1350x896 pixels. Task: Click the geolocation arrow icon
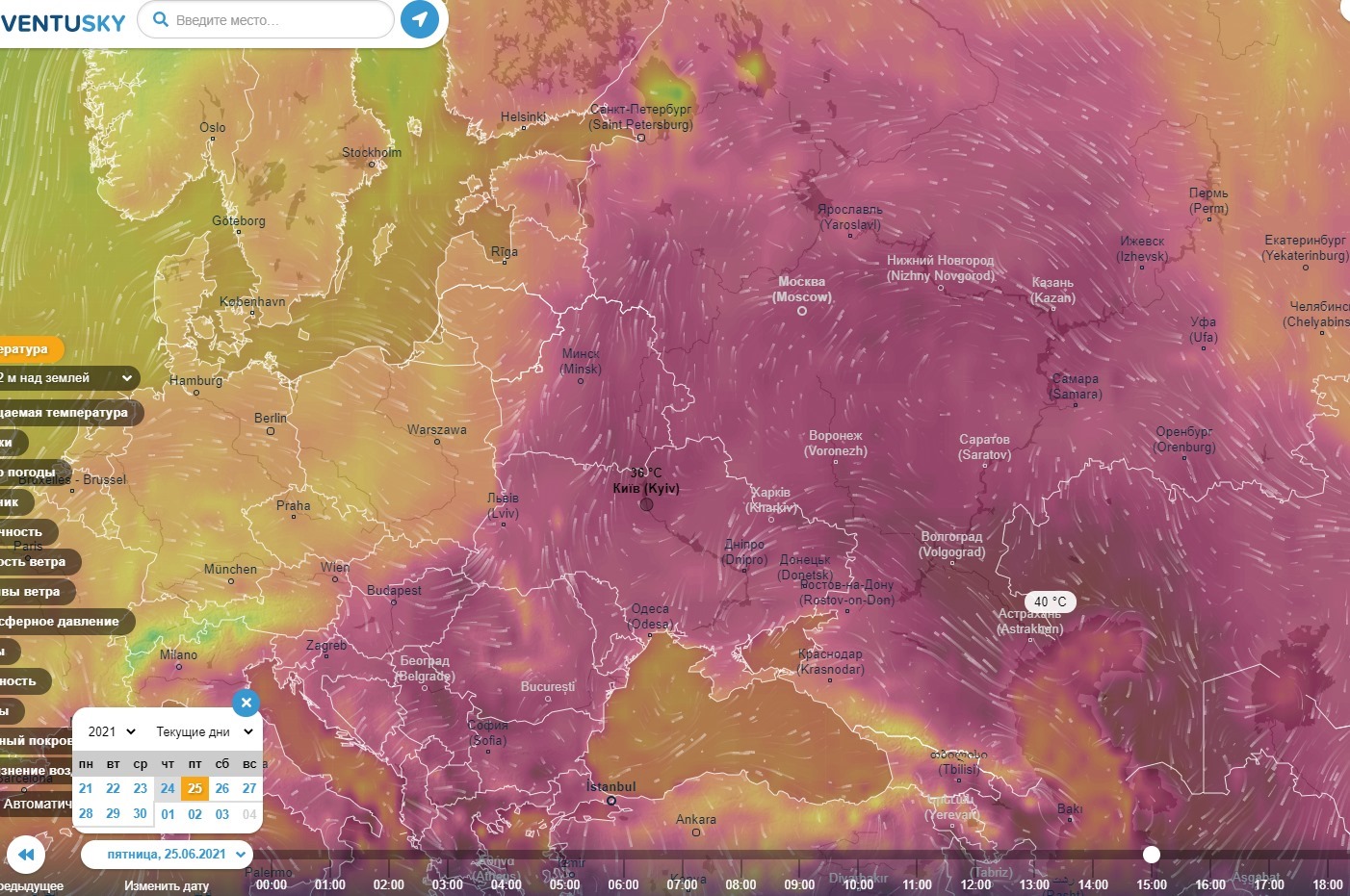pyautogui.click(x=419, y=19)
